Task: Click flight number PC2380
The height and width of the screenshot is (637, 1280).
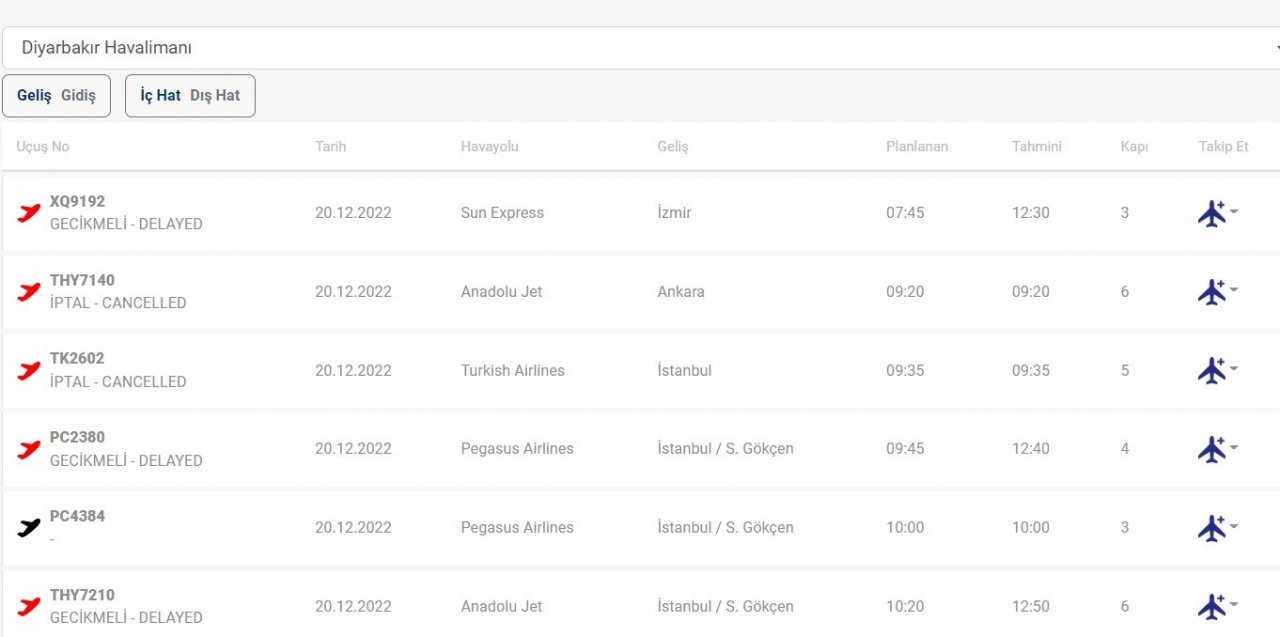Action: point(77,437)
